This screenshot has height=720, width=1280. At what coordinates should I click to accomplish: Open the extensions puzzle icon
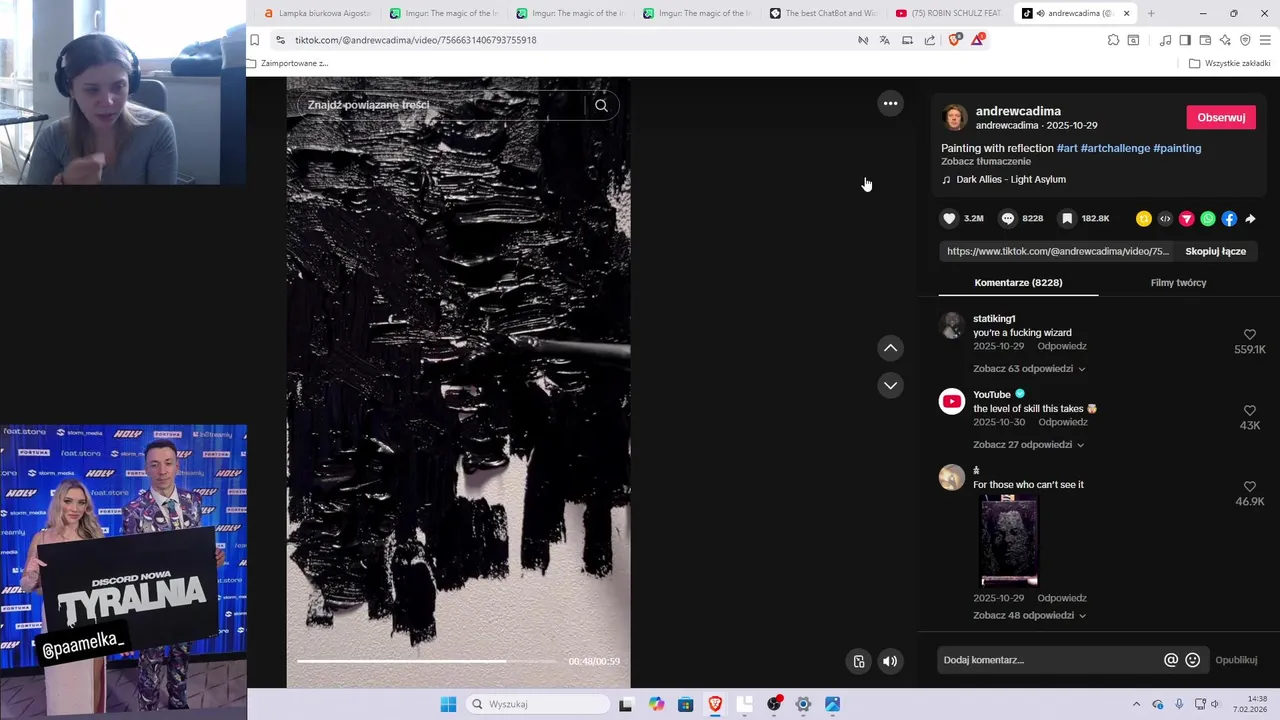(x=1113, y=40)
